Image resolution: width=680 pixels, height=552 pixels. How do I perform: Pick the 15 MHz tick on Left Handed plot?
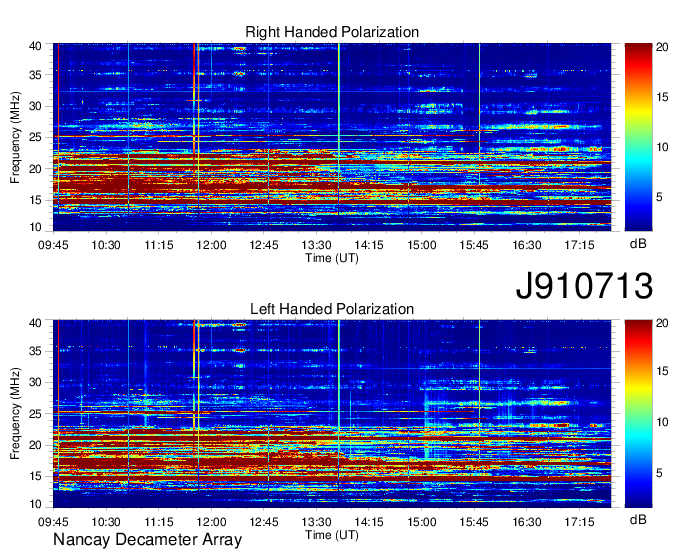pos(35,476)
